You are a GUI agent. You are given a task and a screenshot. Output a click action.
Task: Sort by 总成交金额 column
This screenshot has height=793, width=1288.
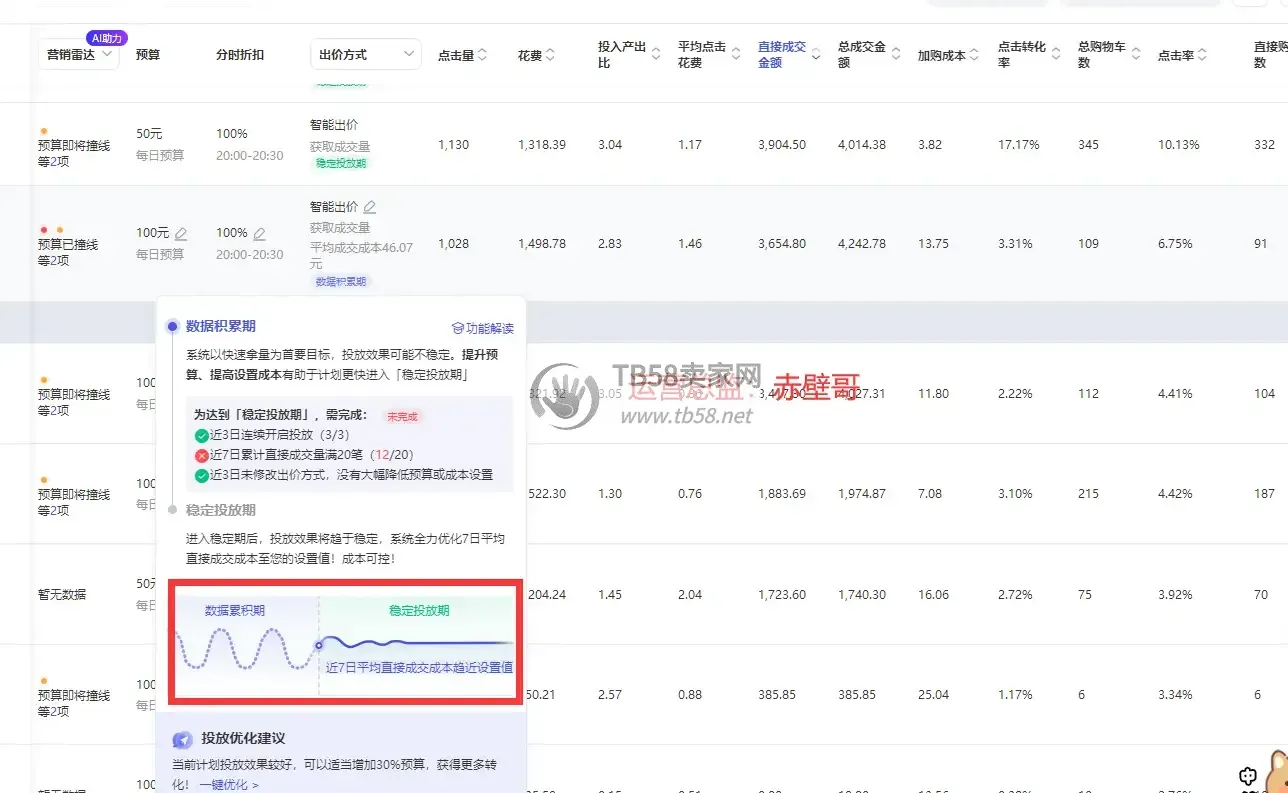pos(896,55)
